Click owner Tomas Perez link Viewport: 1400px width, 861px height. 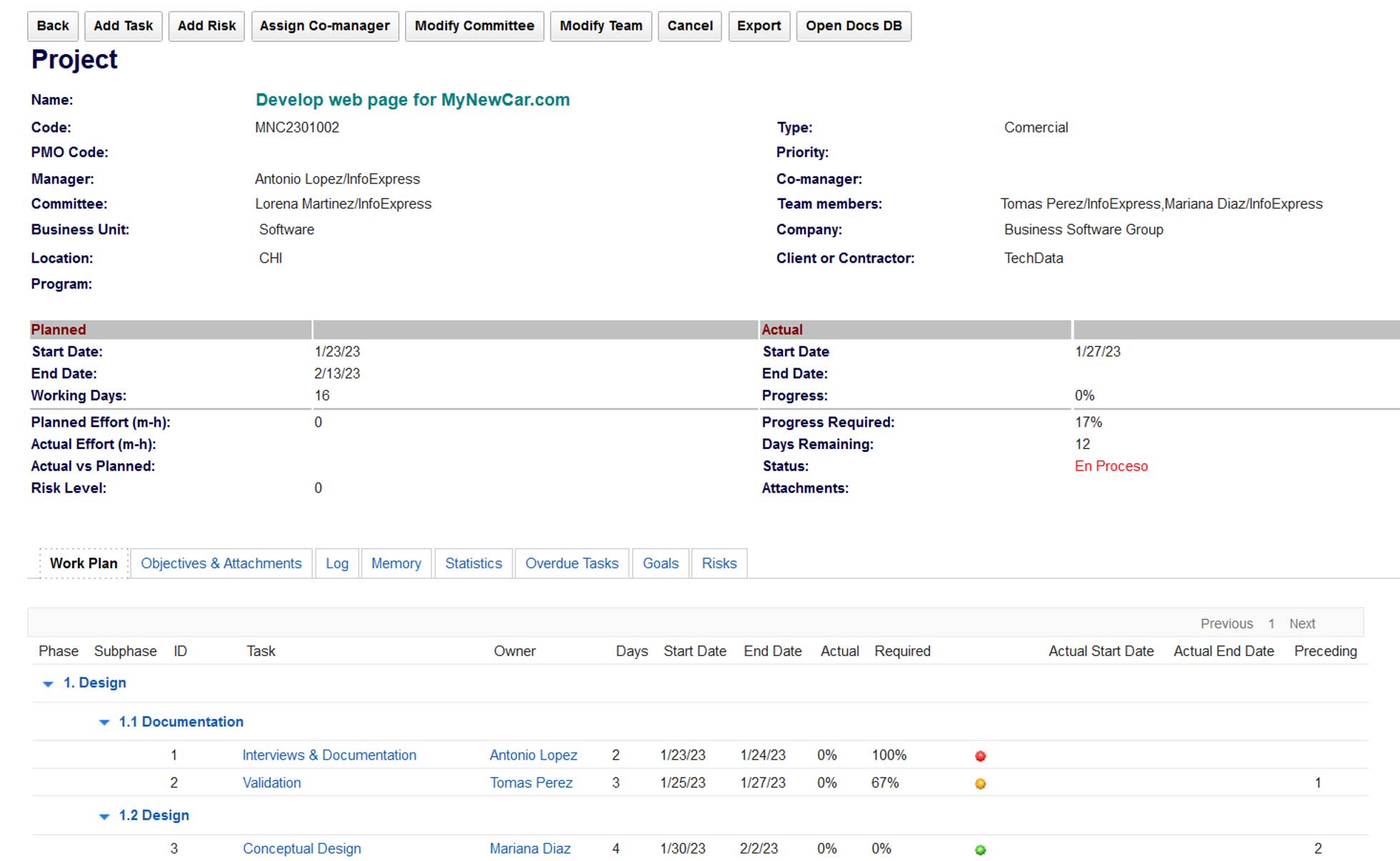click(531, 782)
